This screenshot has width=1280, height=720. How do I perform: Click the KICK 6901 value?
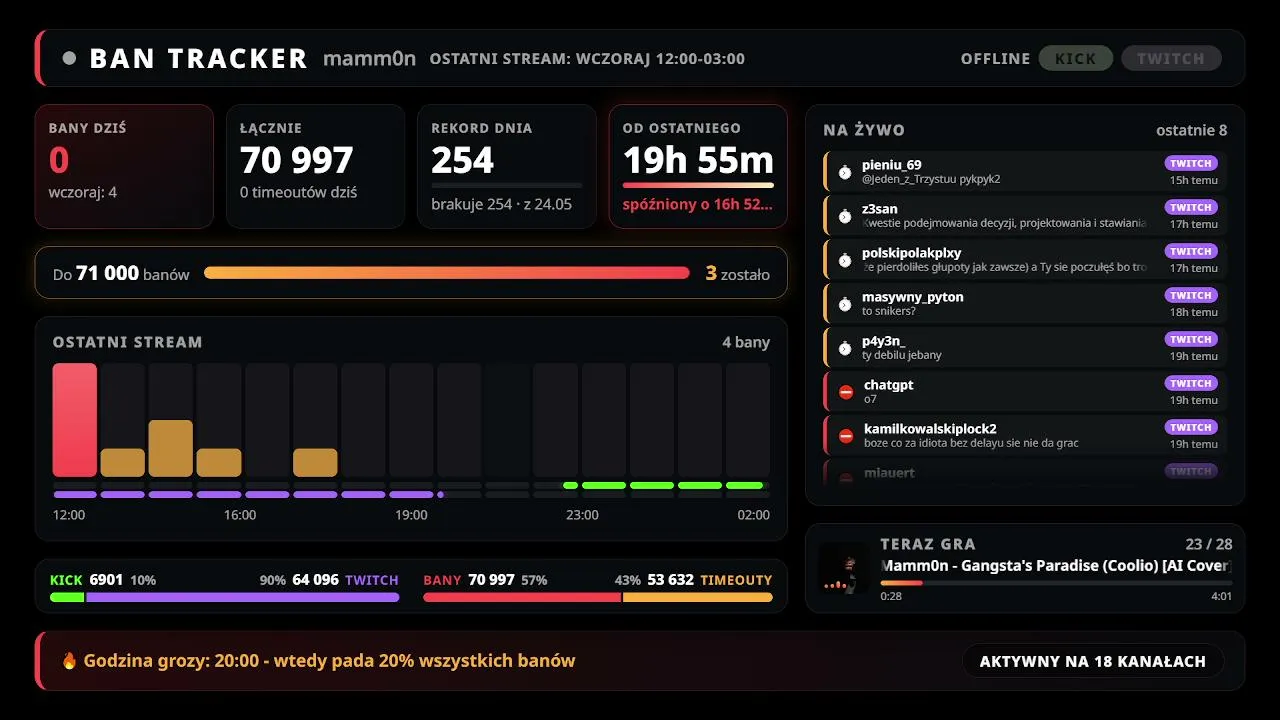86,580
